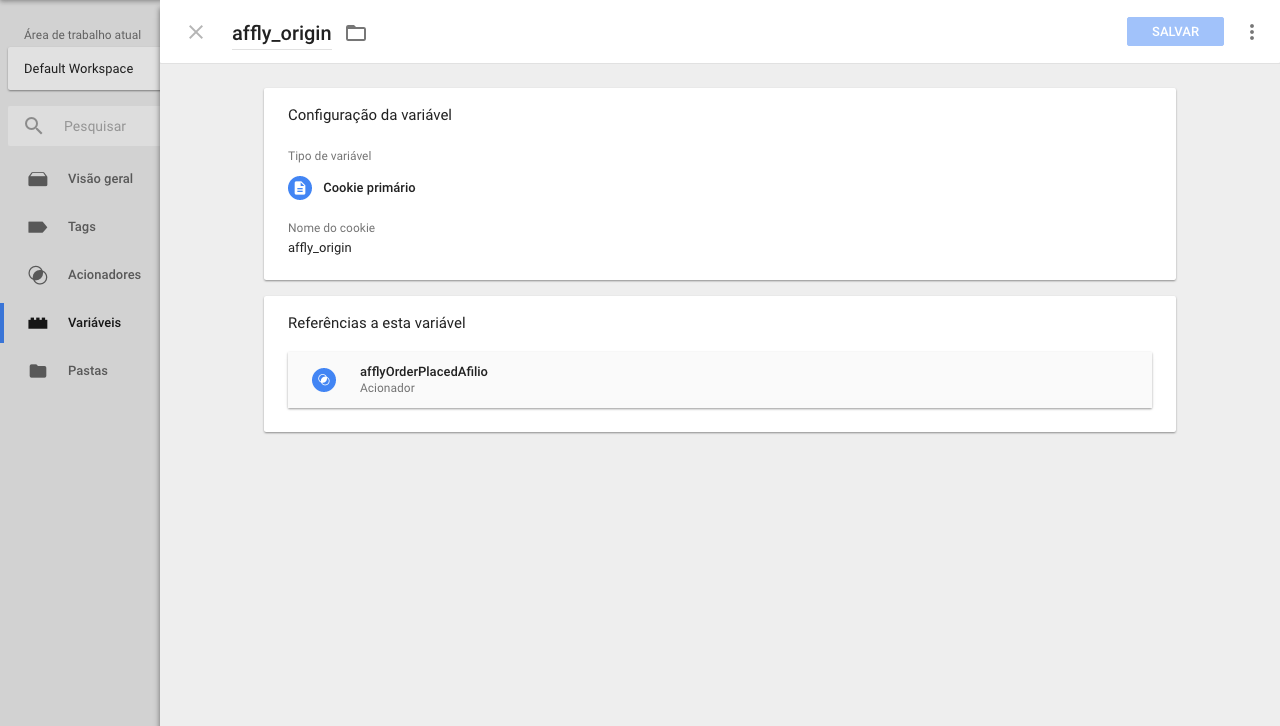The width and height of the screenshot is (1280, 726).
Task: Close the variable editor with the X icon
Action: (196, 32)
